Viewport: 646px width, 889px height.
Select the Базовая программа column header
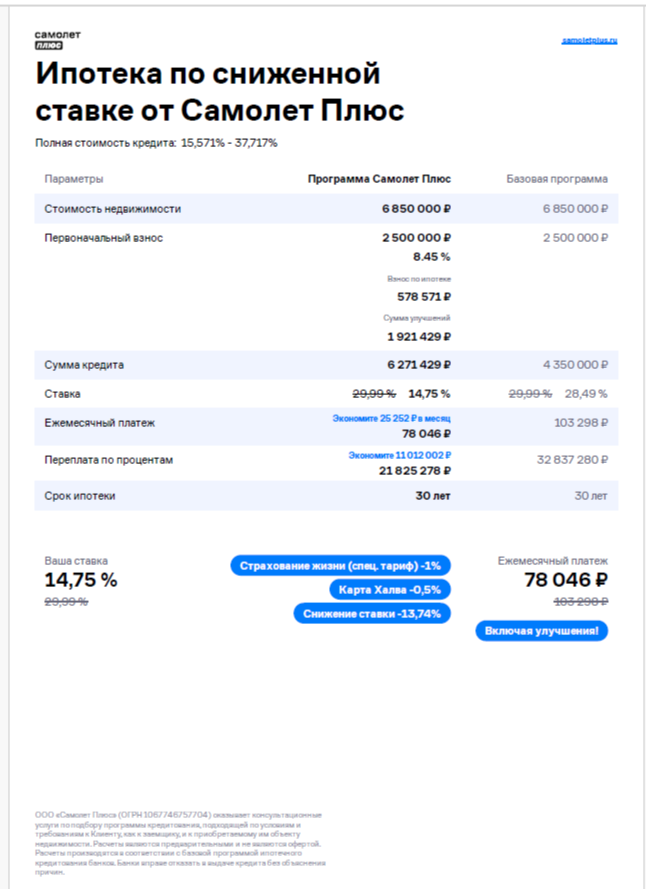click(x=557, y=179)
